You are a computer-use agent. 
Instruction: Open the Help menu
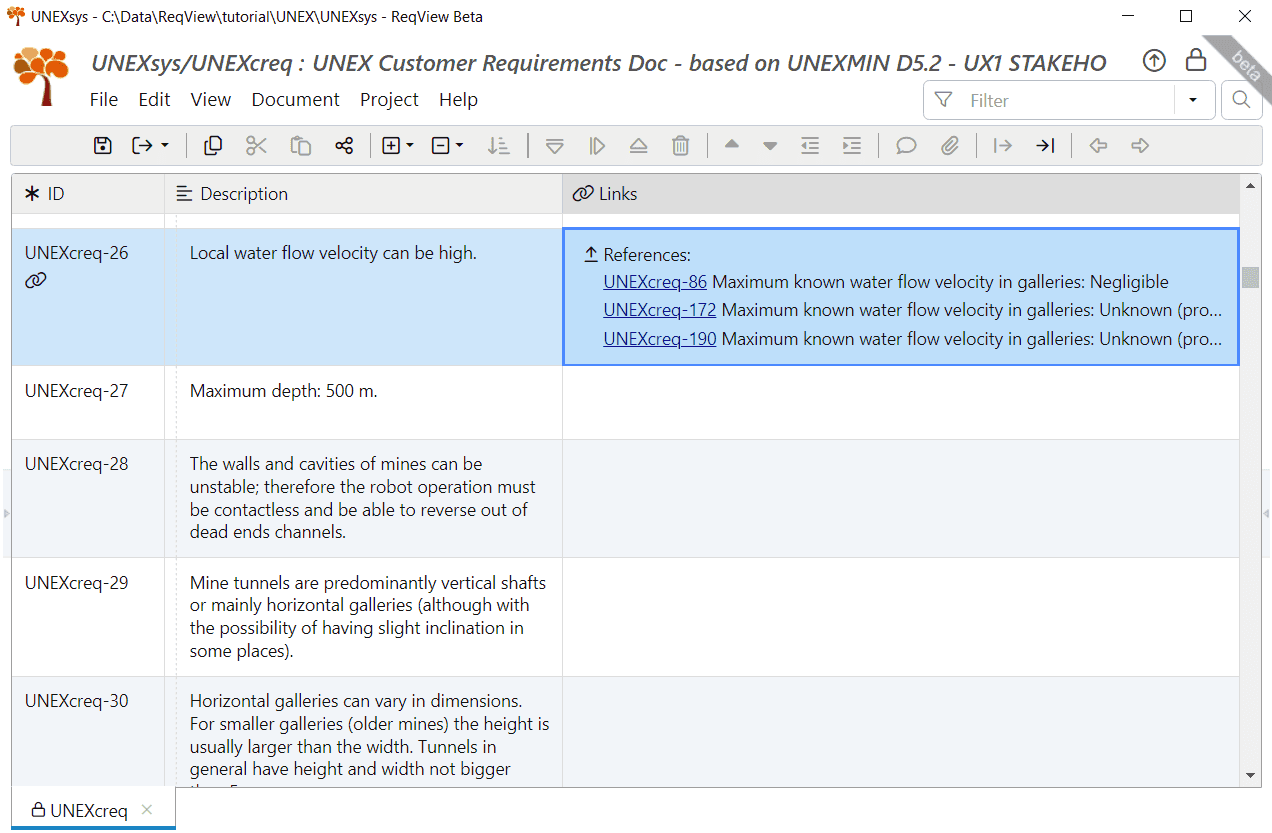[x=458, y=100]
